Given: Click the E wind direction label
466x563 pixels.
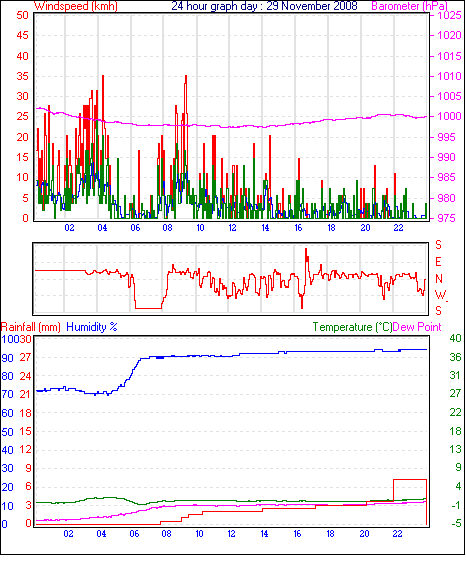Looking at the screenshot, I should pos(438,262).
